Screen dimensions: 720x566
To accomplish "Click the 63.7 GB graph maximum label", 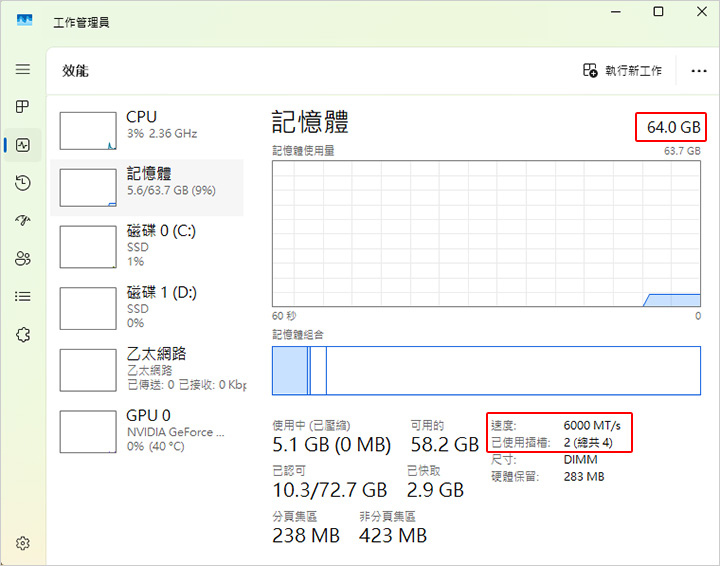I will coord(682,151).
